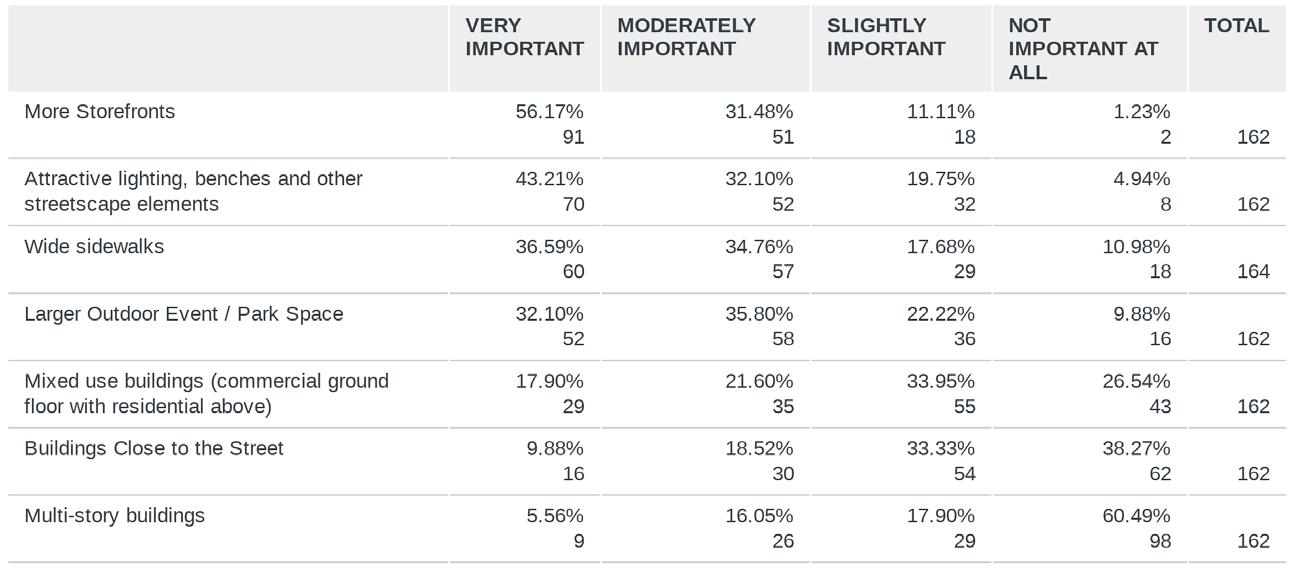Click the Moderately Important column header

[x=686, y=37]
